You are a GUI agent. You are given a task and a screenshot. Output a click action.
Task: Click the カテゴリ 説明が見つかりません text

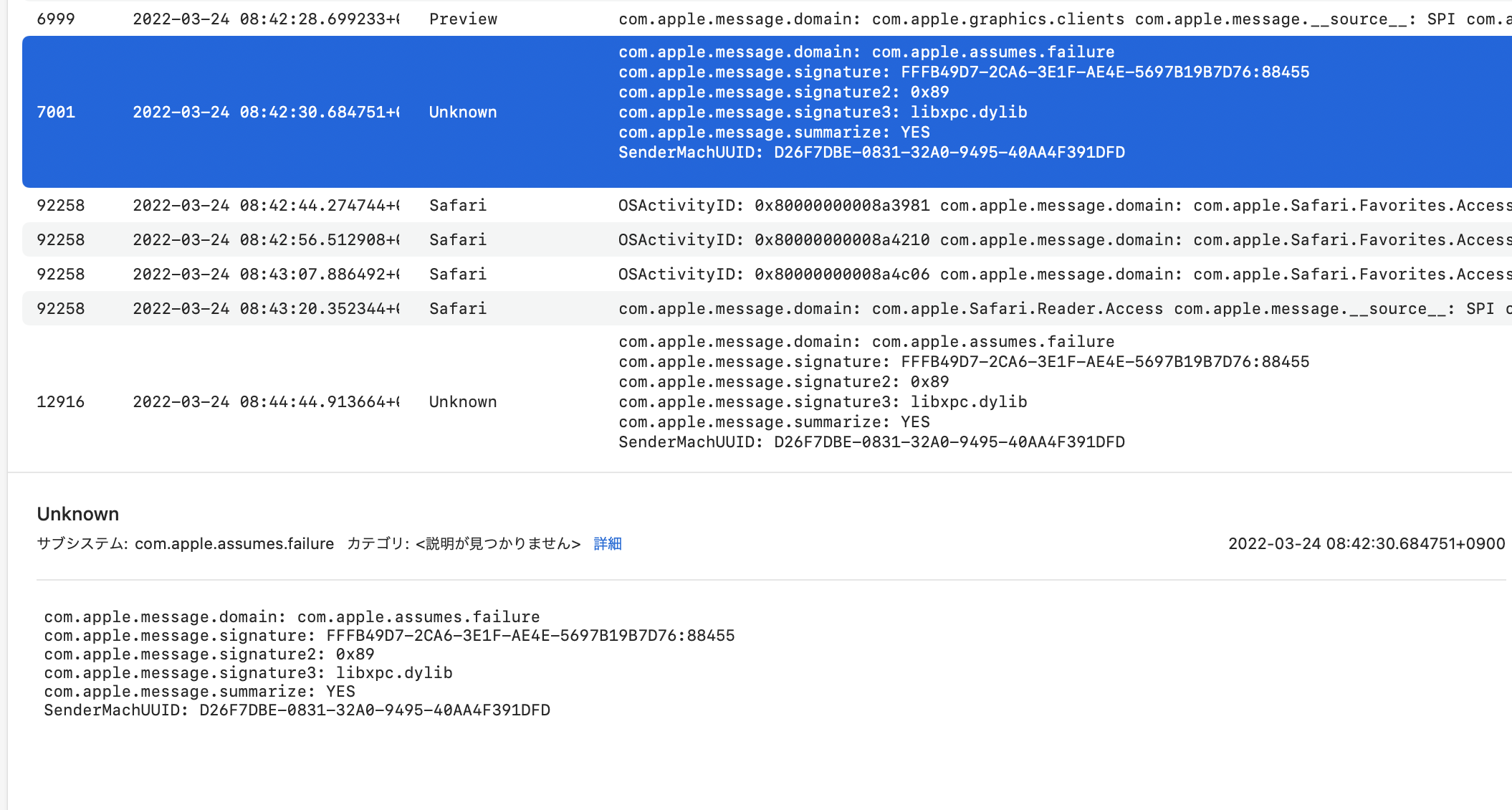(x=464, y=544)
